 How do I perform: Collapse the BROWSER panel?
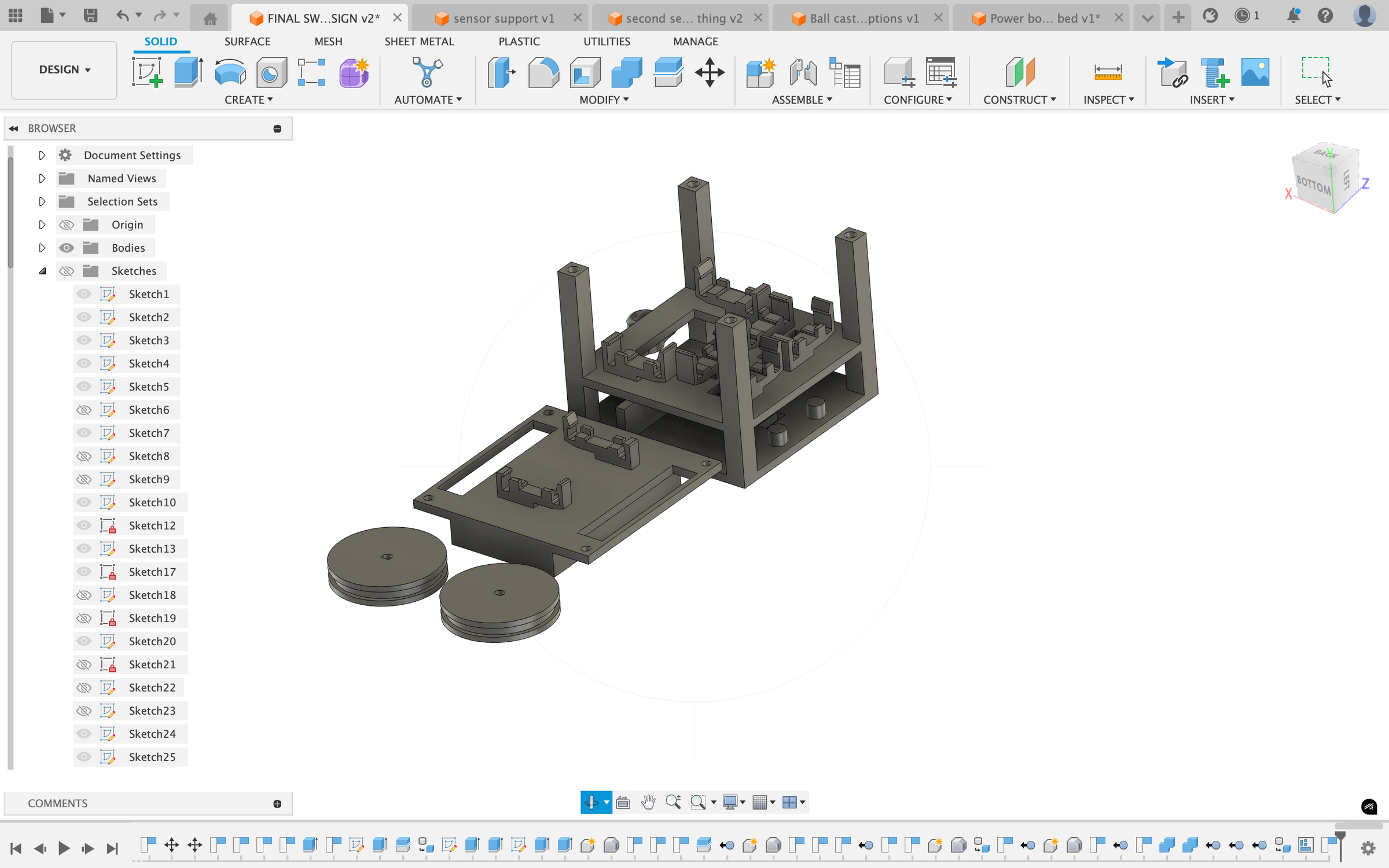point(13,128)
